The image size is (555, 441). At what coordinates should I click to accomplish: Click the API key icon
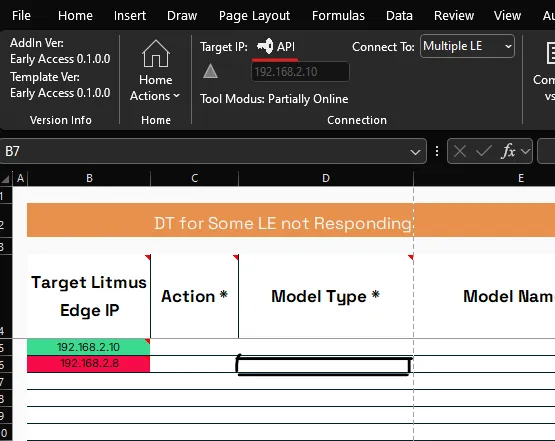(265, 46)
